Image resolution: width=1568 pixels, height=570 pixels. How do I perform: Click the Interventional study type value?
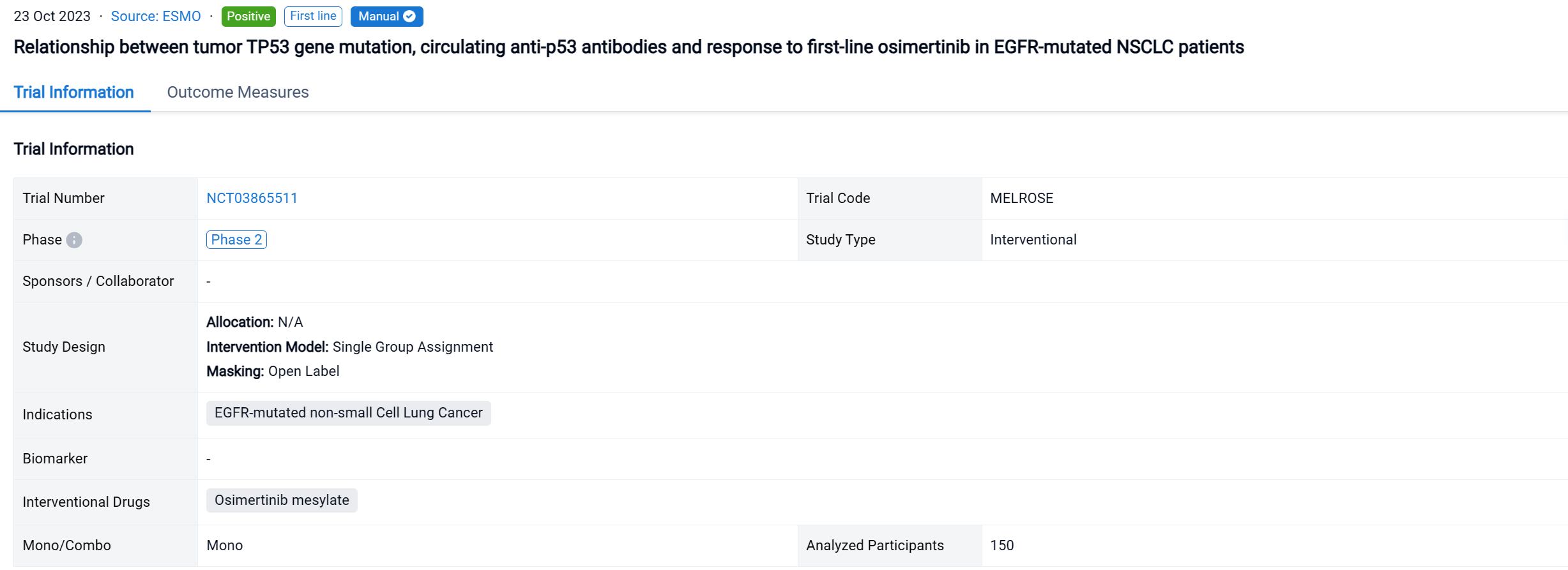point(1033,240)
